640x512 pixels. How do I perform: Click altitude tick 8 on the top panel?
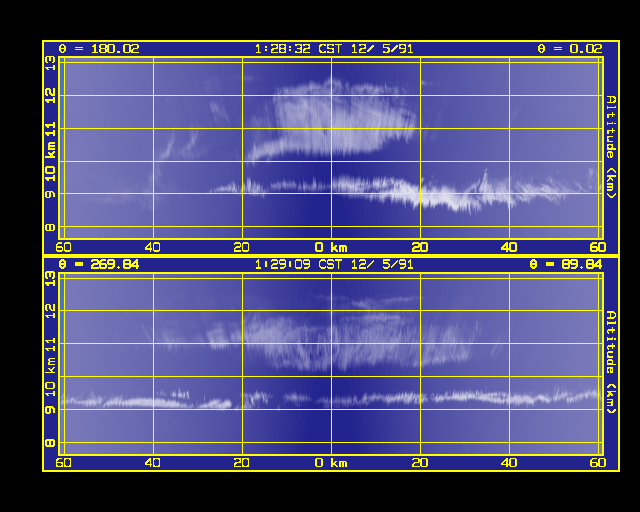coord(50,227)
